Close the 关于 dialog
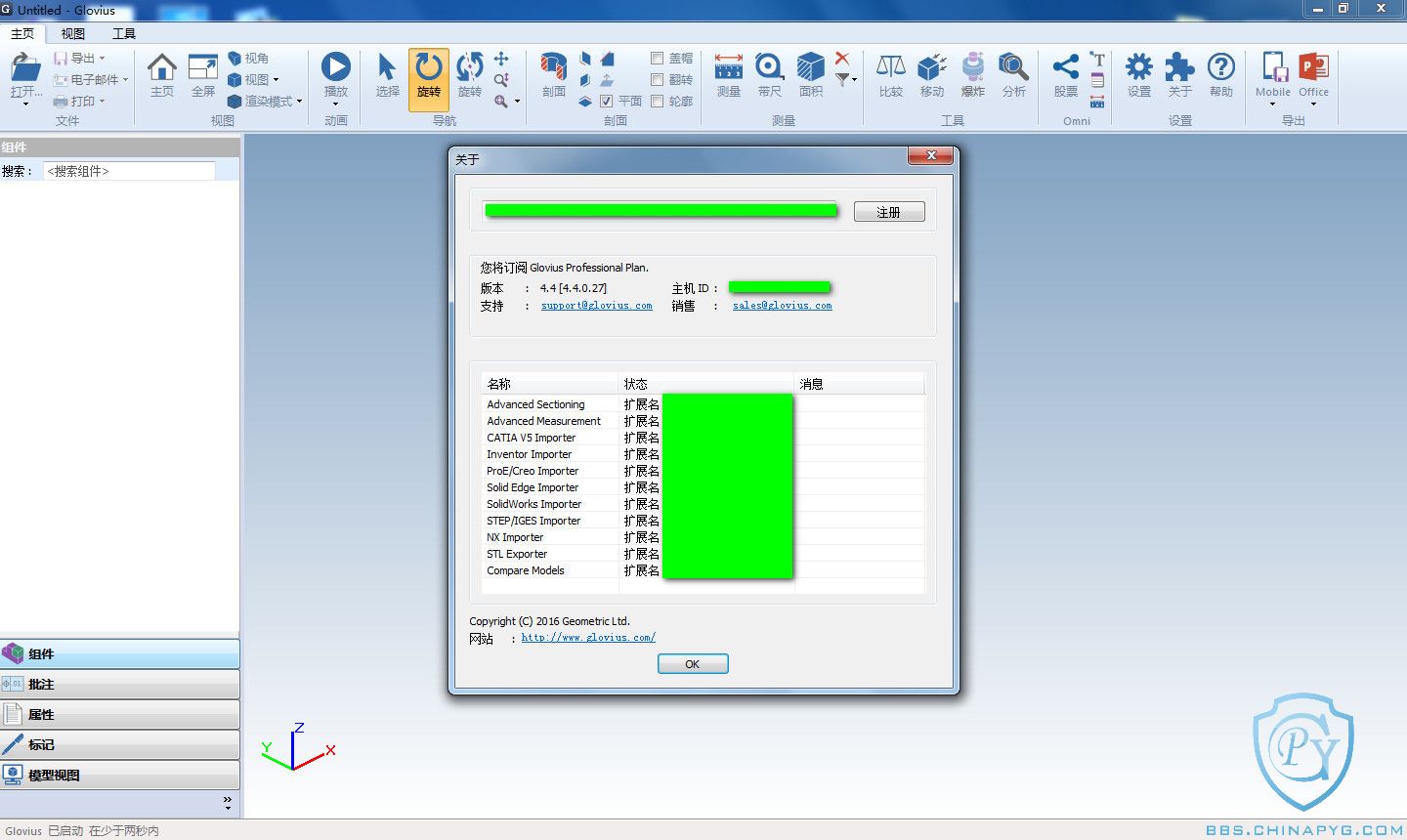 [x=931, y=155]
